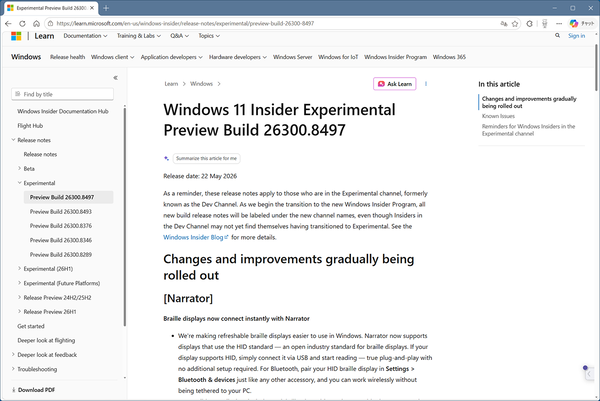600x401 pixels.
Task: Click Summarize this article for me
Action: [206, 158]
